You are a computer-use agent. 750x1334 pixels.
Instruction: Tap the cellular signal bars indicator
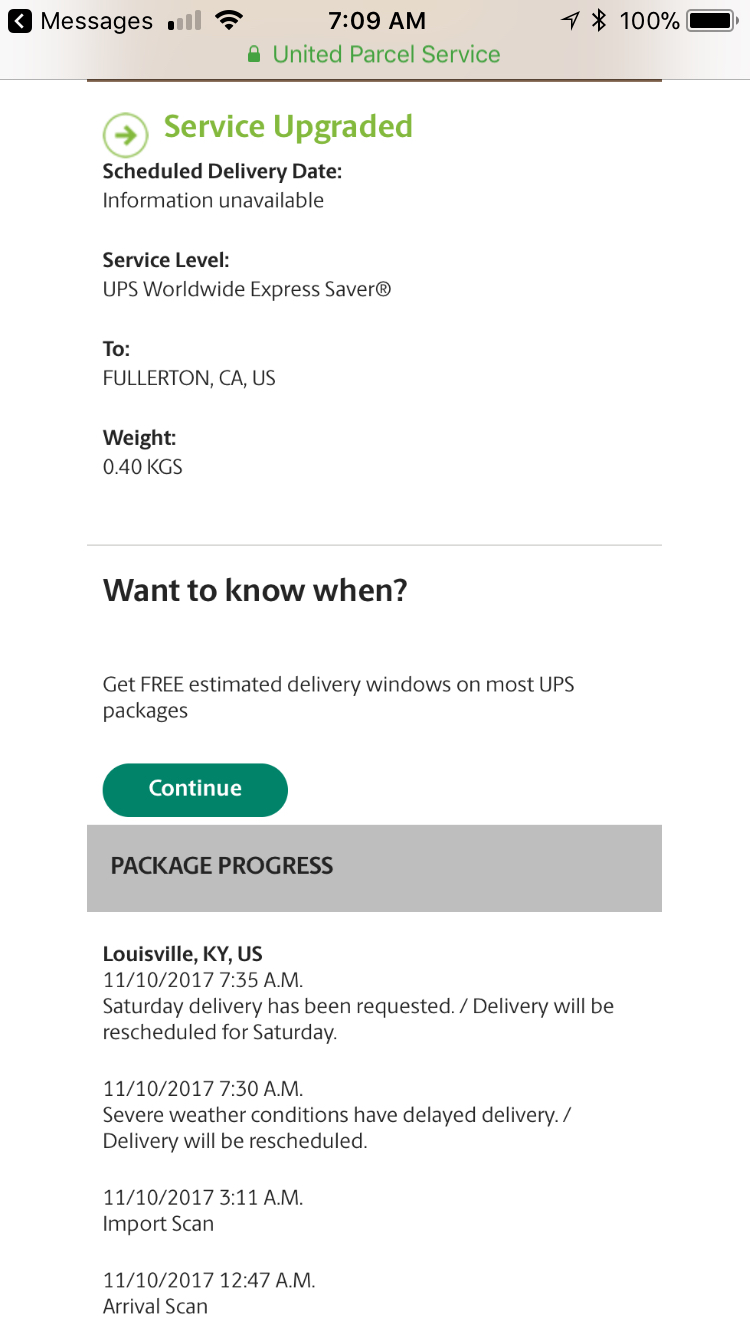click(x=183, y=20)
